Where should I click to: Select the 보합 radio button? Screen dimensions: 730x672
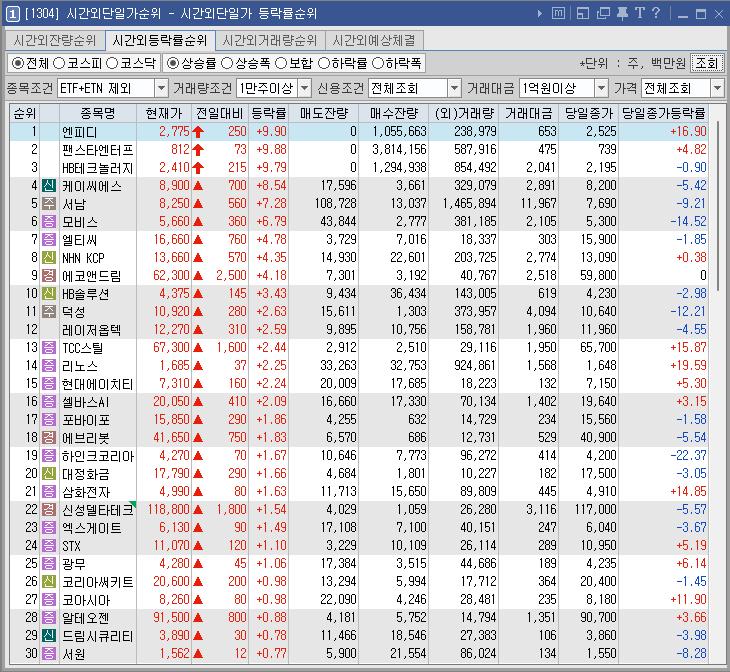coord(281,63)
